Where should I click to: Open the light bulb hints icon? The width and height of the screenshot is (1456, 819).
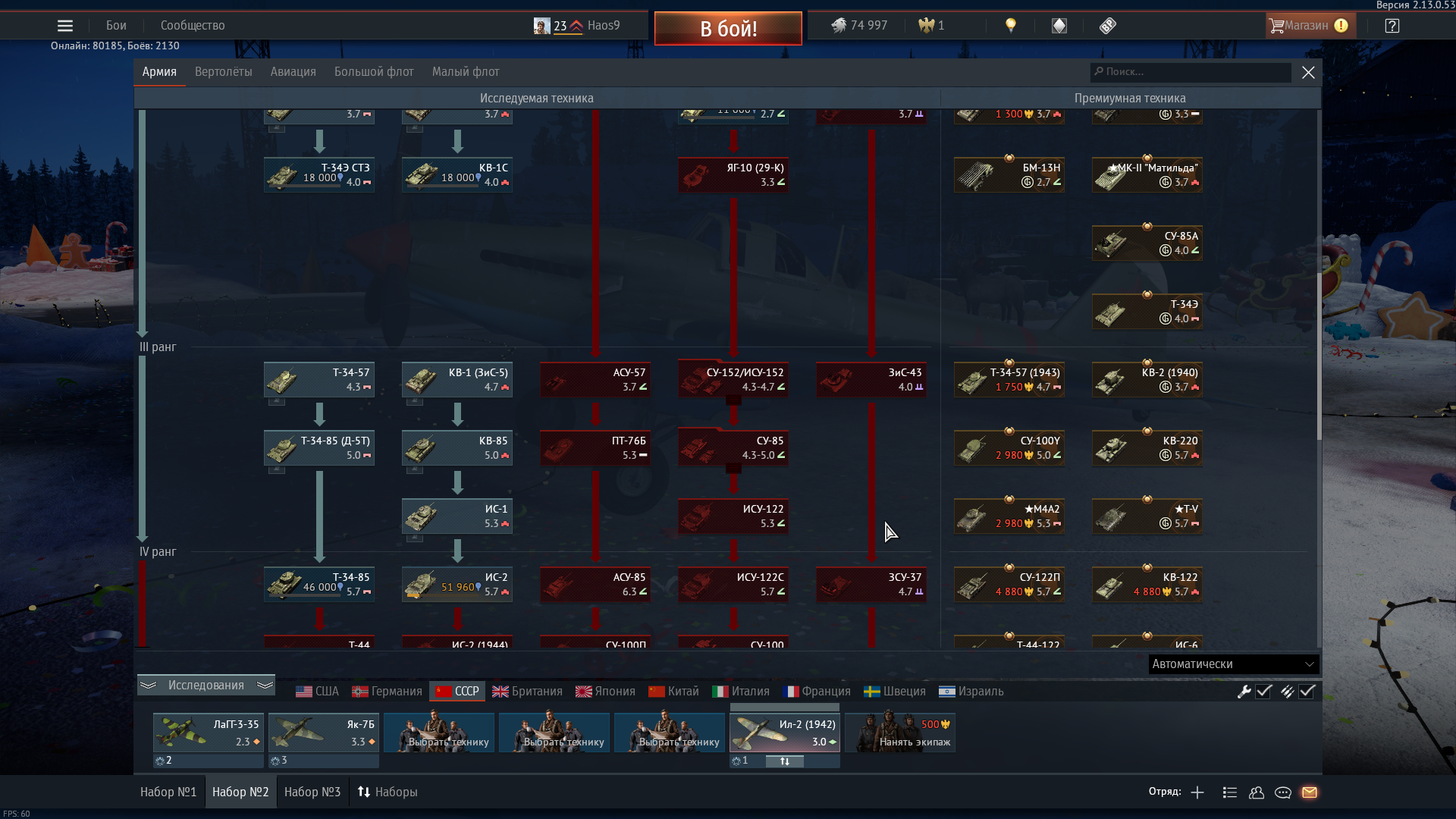[1011, 26]
